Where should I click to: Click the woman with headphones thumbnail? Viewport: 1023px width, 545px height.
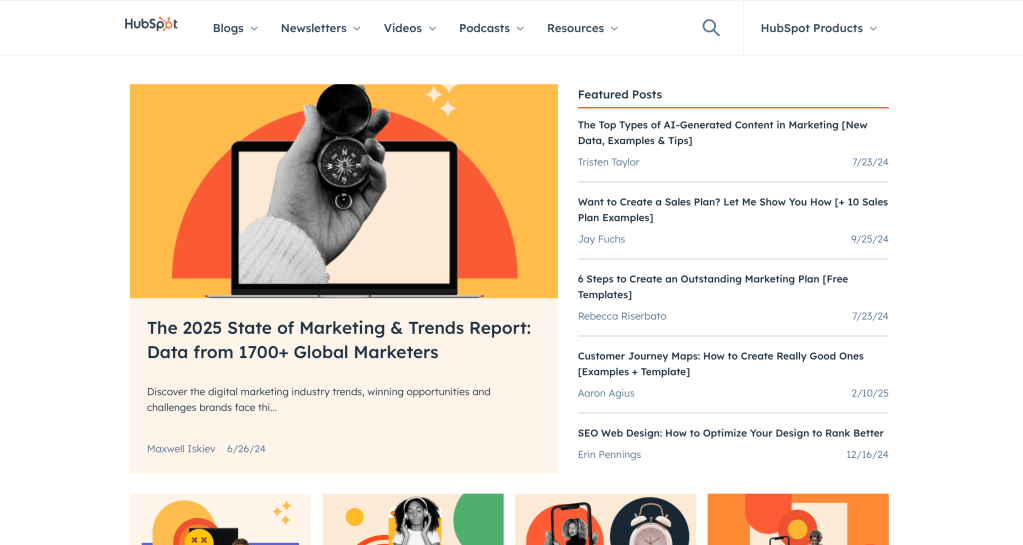pyautogui.click(x=413, y=519)
